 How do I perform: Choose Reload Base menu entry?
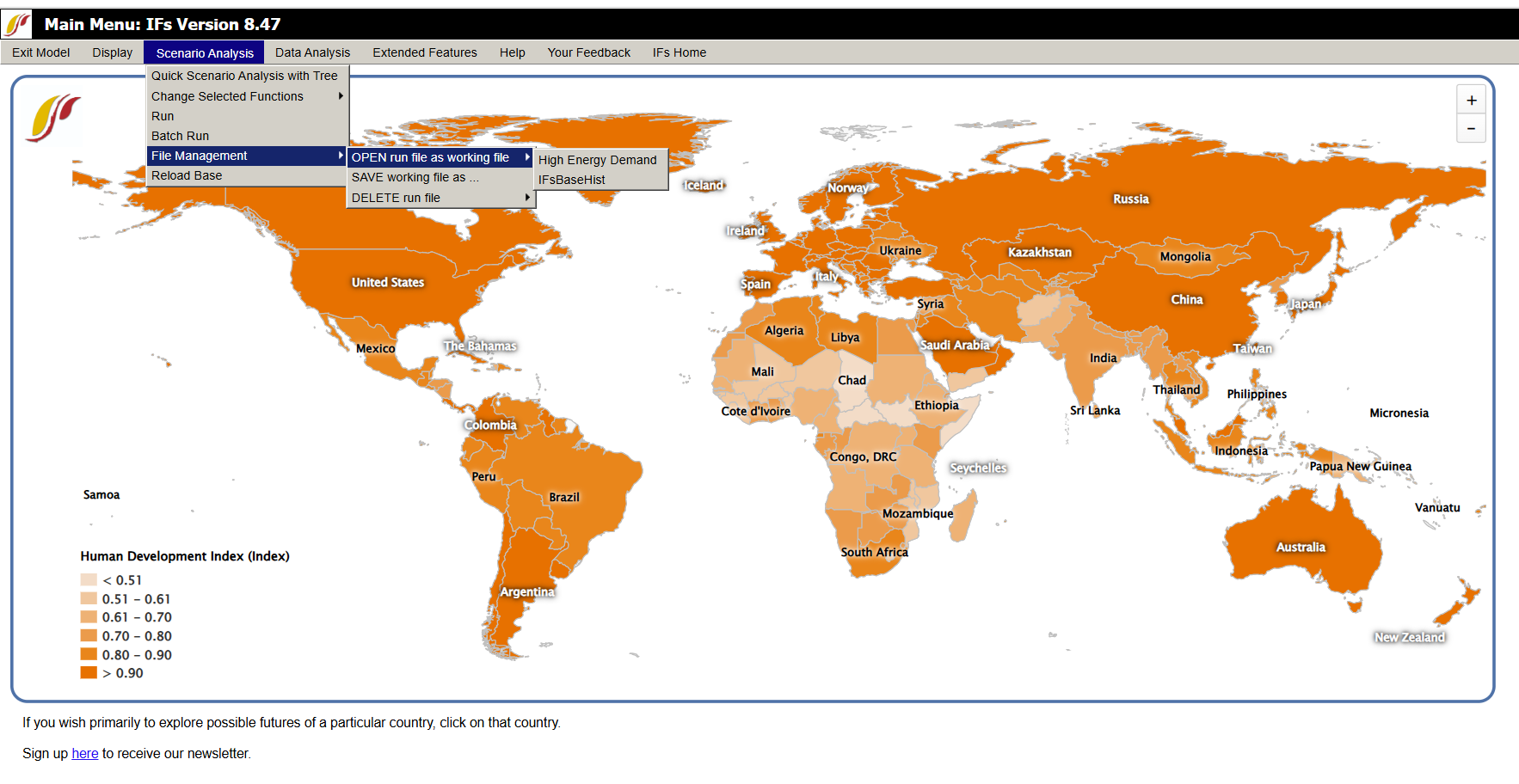tap(187, 175)
